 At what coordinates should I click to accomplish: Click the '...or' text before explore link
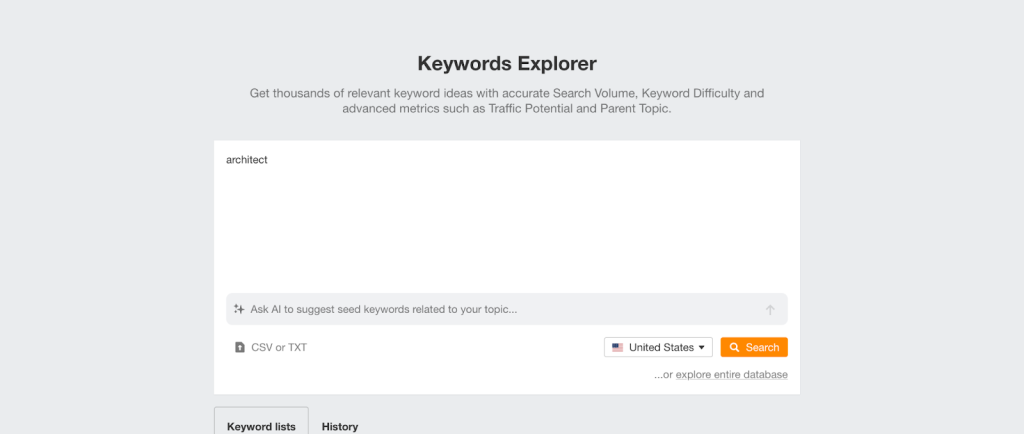pyautogui.click(x=663, y=375)
